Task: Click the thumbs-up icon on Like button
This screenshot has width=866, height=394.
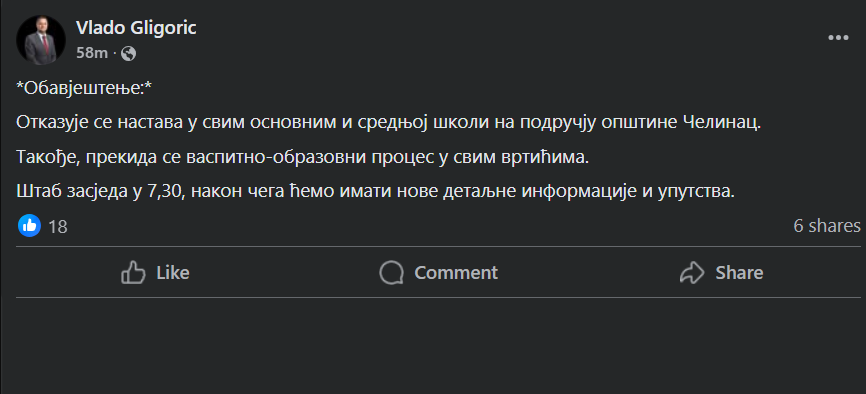Action: (133, 272)
